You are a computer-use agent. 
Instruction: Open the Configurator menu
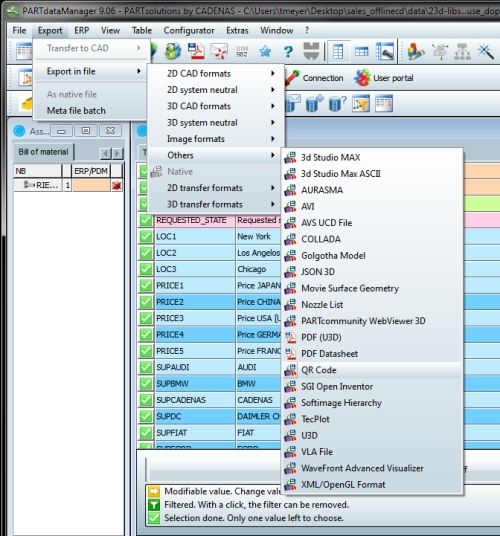189,30
